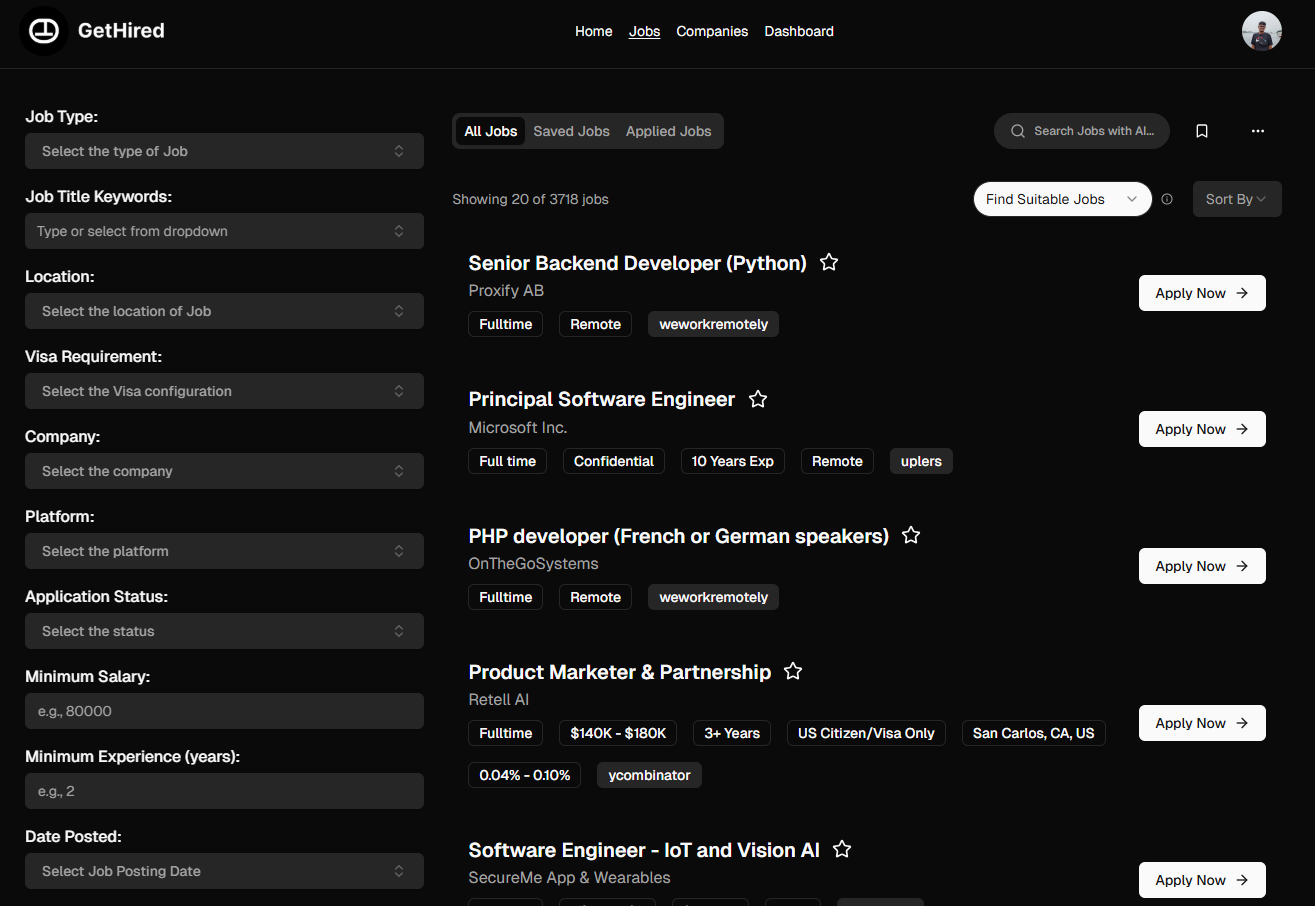Open the Companies page from the navbar

click(712, 31)
